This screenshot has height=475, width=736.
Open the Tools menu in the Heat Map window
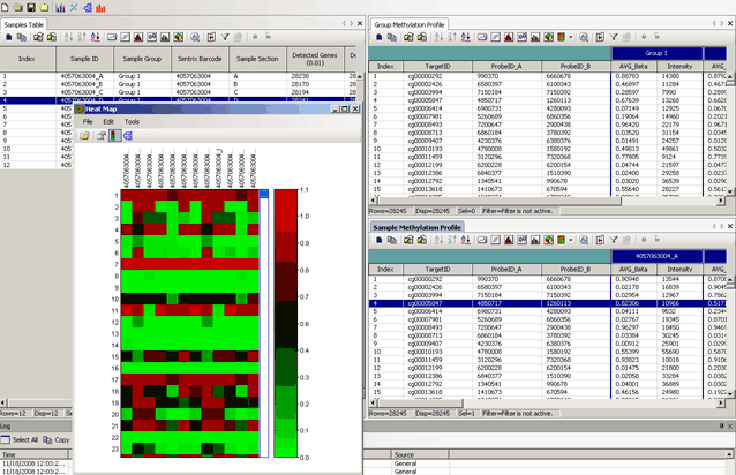(132, 121)
